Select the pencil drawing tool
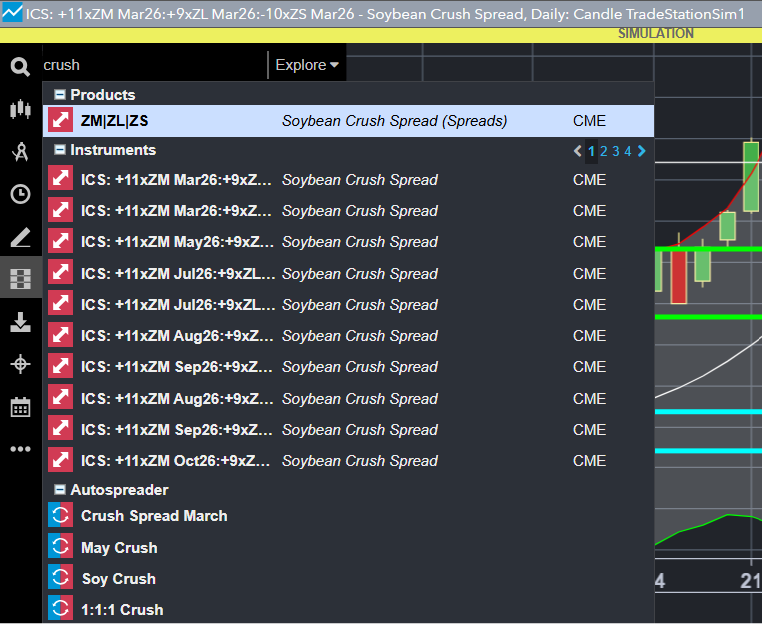 point(20,237)
